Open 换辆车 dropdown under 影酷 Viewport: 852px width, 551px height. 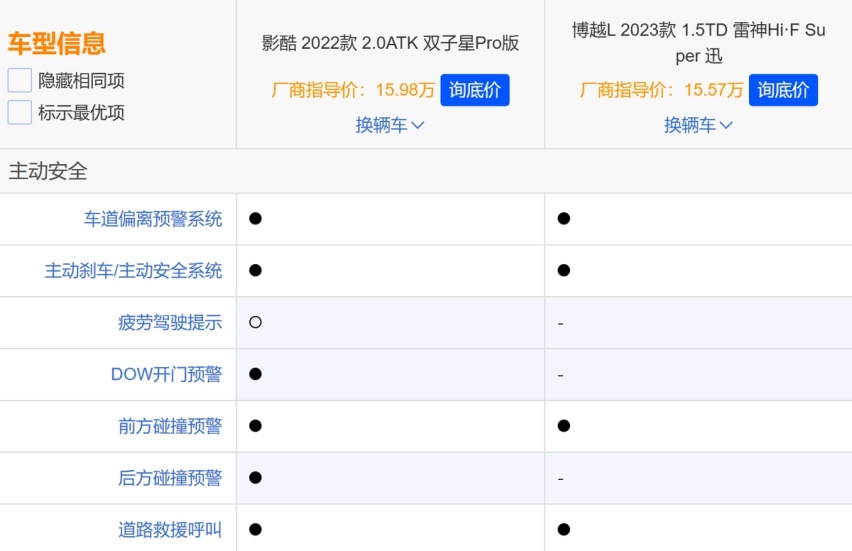point(390,125)
